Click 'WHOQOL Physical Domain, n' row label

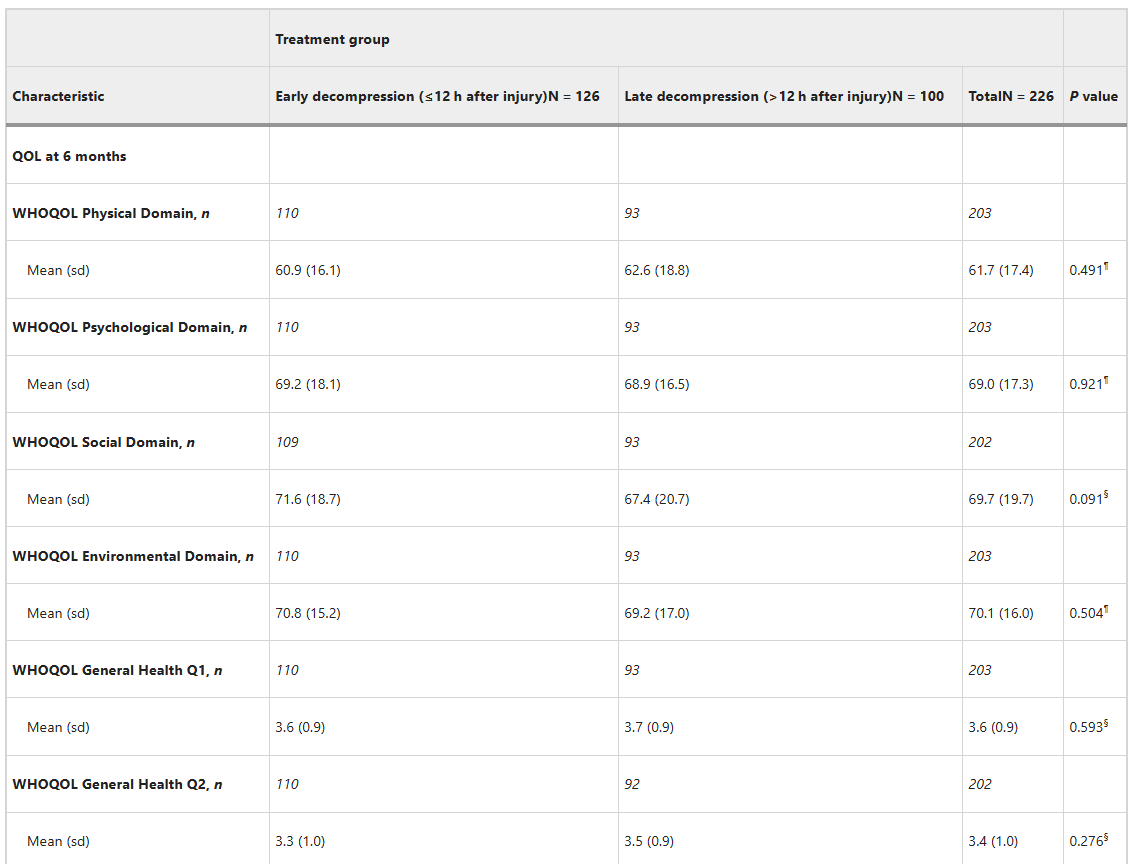click(x=110, y=214)
